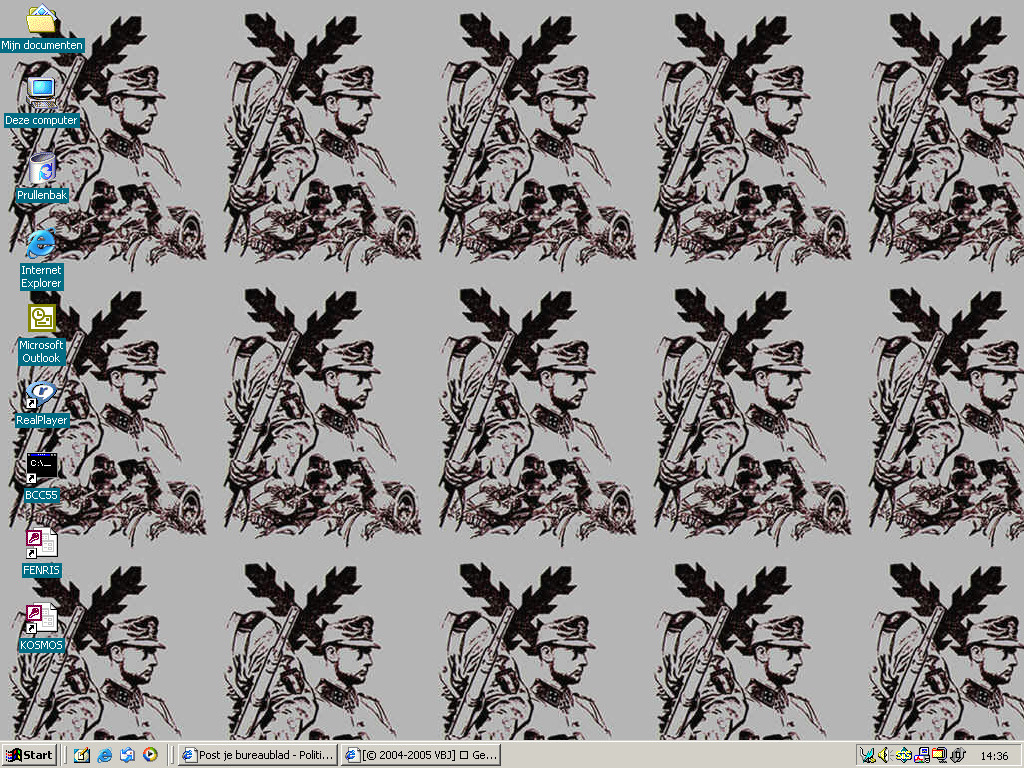Click the Start button
Image resolution: width=1024 pixels, height=768 pixels.
(29, 755)
